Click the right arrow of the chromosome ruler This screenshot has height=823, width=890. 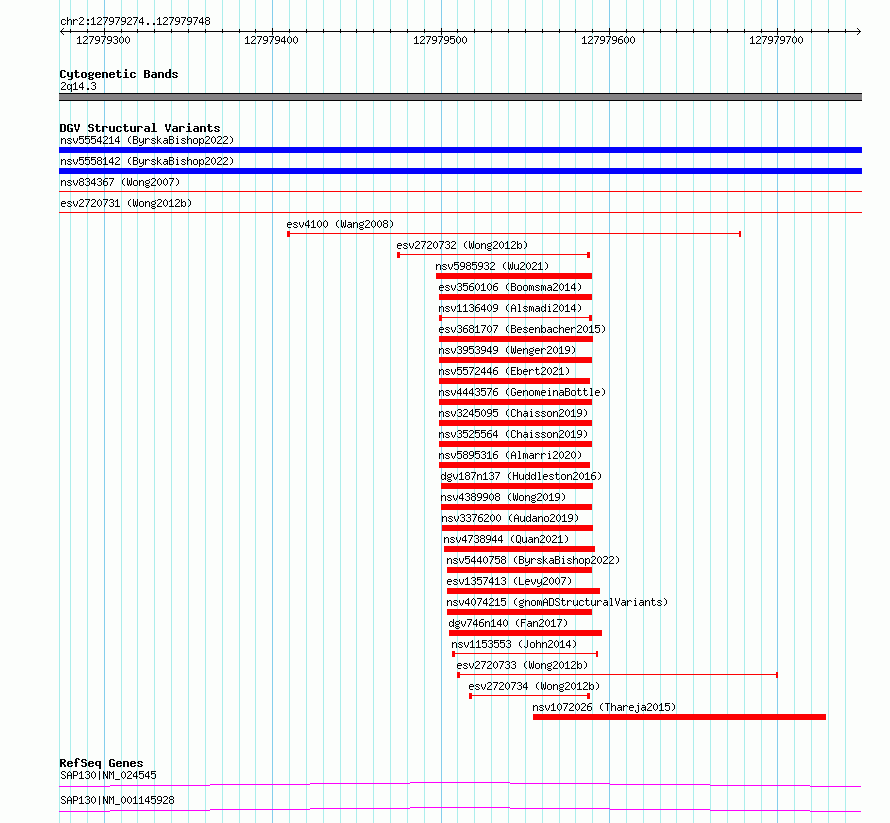point(858,32)
